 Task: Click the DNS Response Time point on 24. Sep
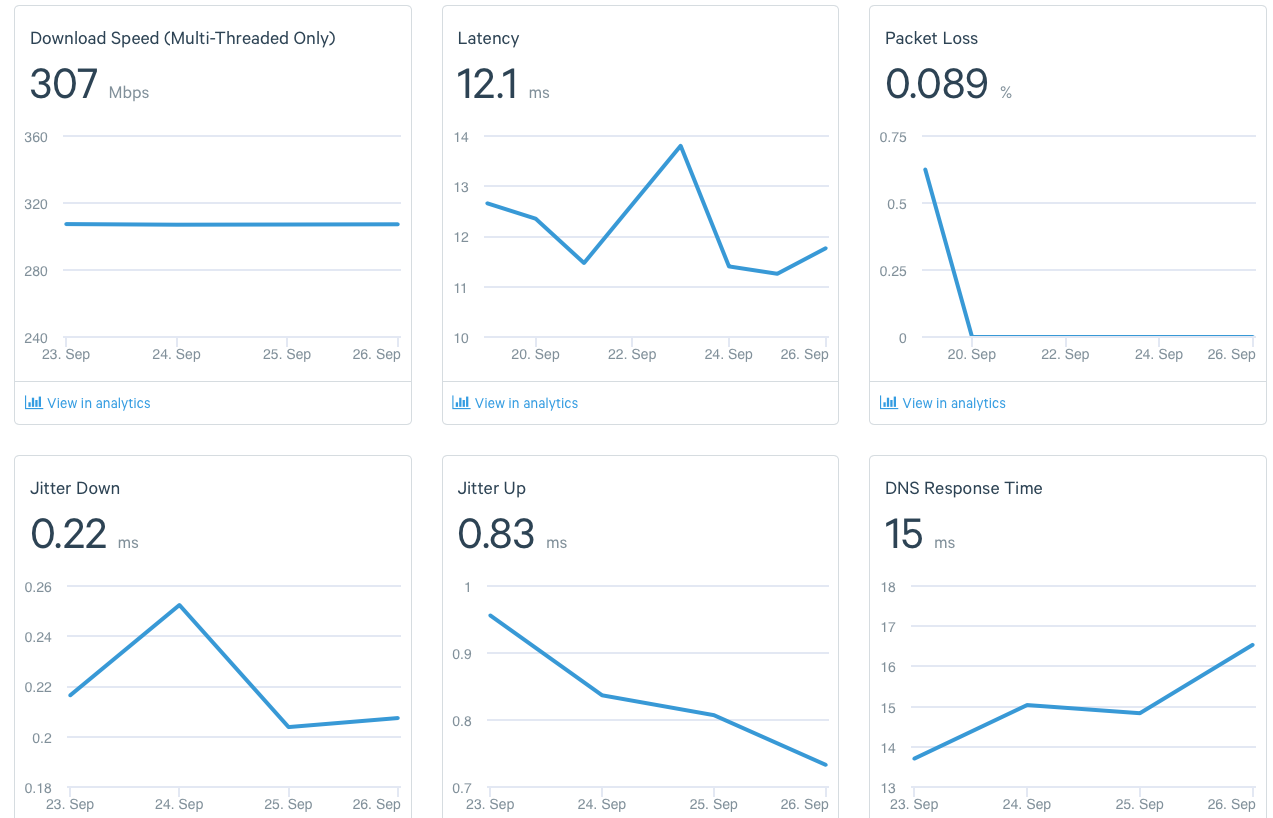(x=1026, y=705)
